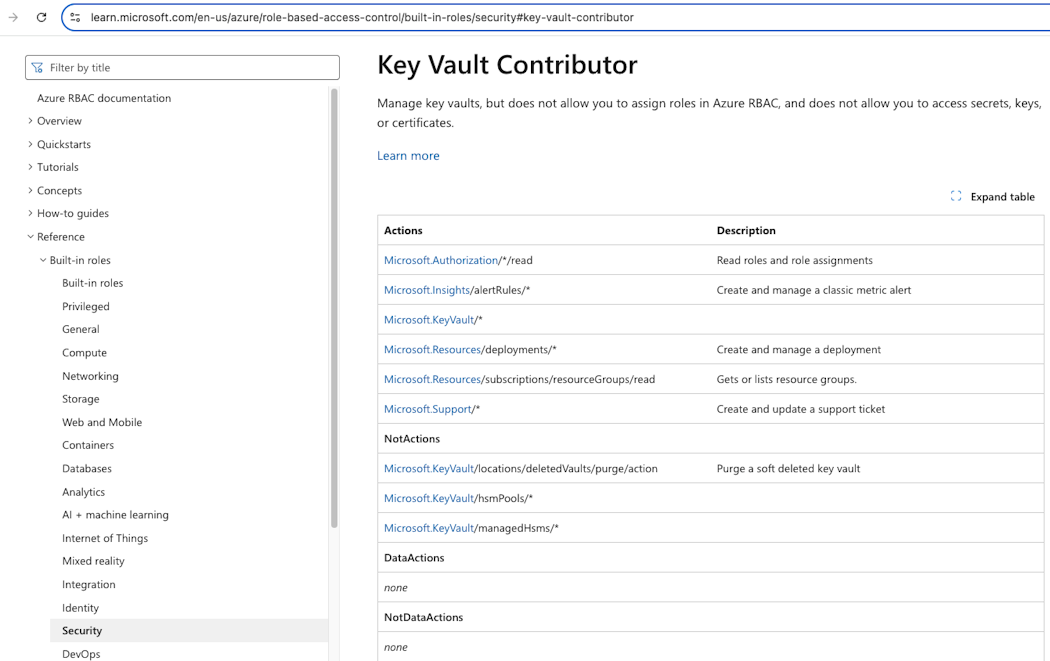Select AI + machine learning item
The height and width of the screenshot is (661, 1050).
115,514
